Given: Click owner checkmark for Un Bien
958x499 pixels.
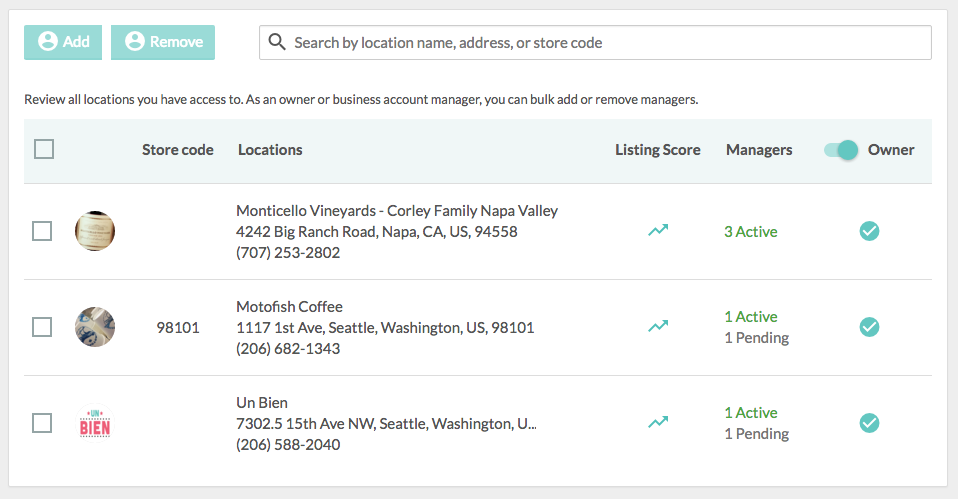Looking at the screenshot, I should click(869, 423).
